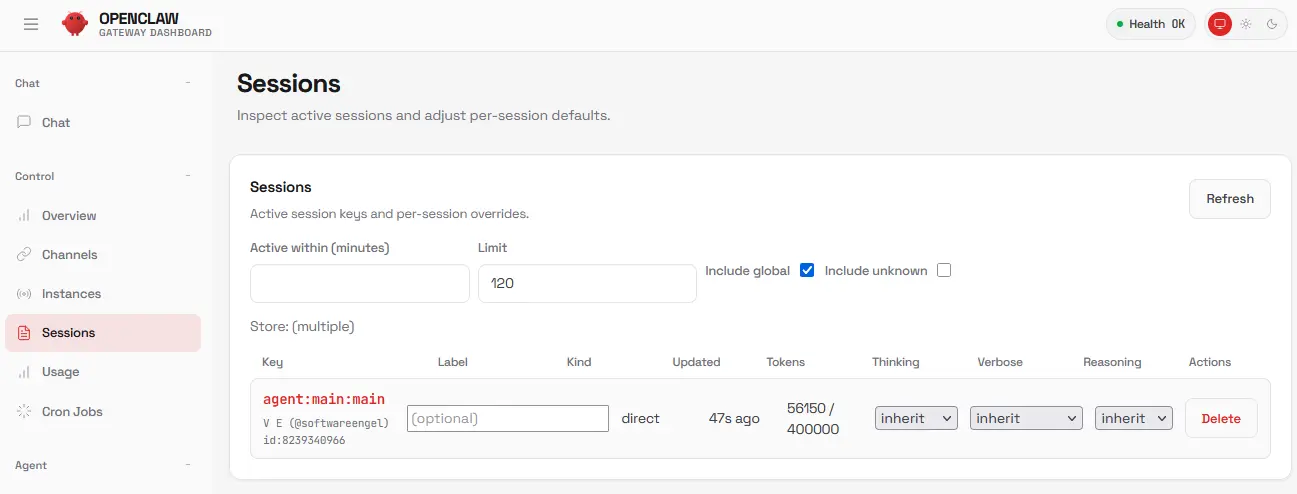Click the Cron Jobs spinner icon
The height and width of the screenshot is (494, 1297).
tap(24, 411)
